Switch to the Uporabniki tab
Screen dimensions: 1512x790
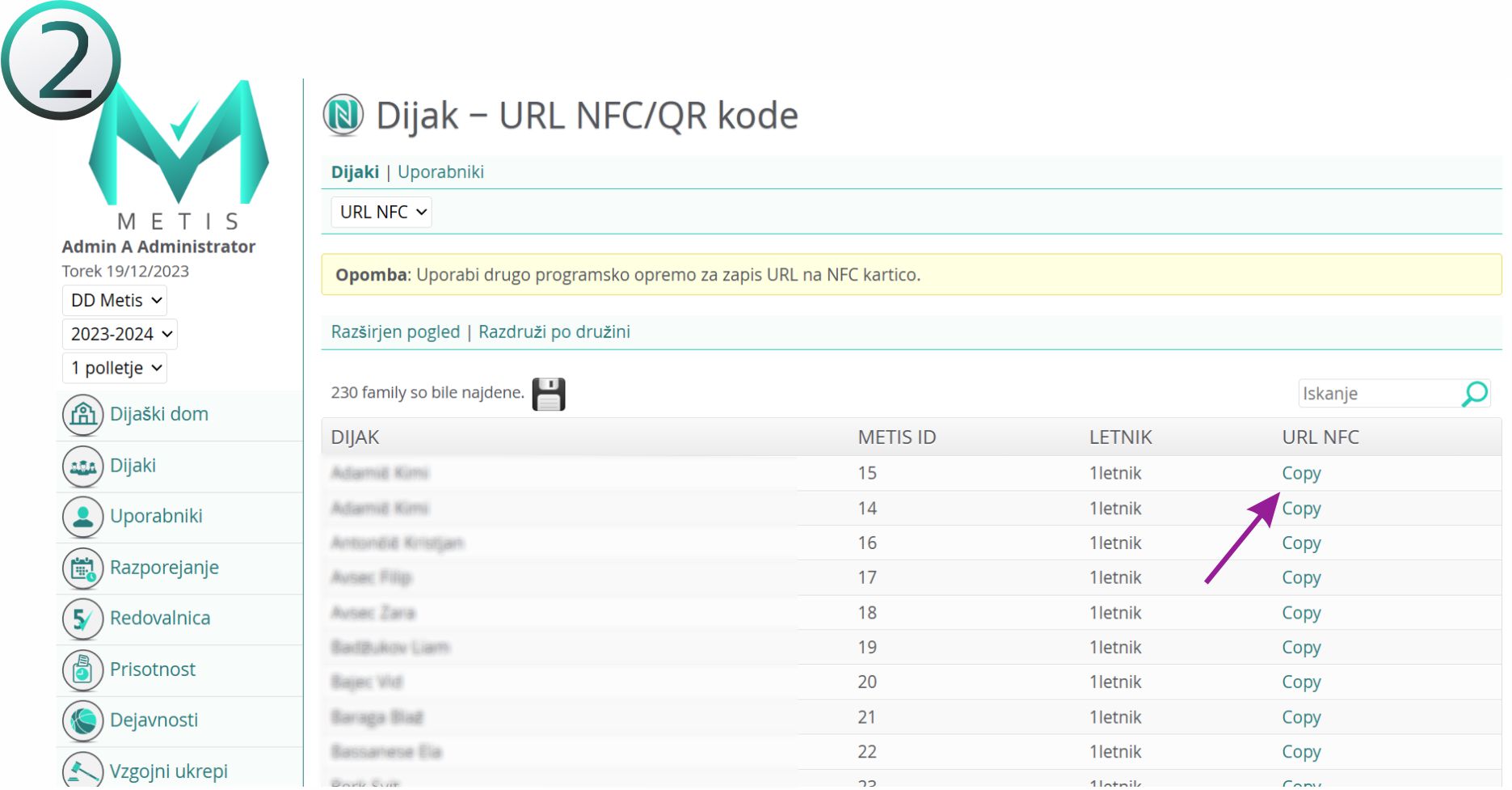coord(440,172)
